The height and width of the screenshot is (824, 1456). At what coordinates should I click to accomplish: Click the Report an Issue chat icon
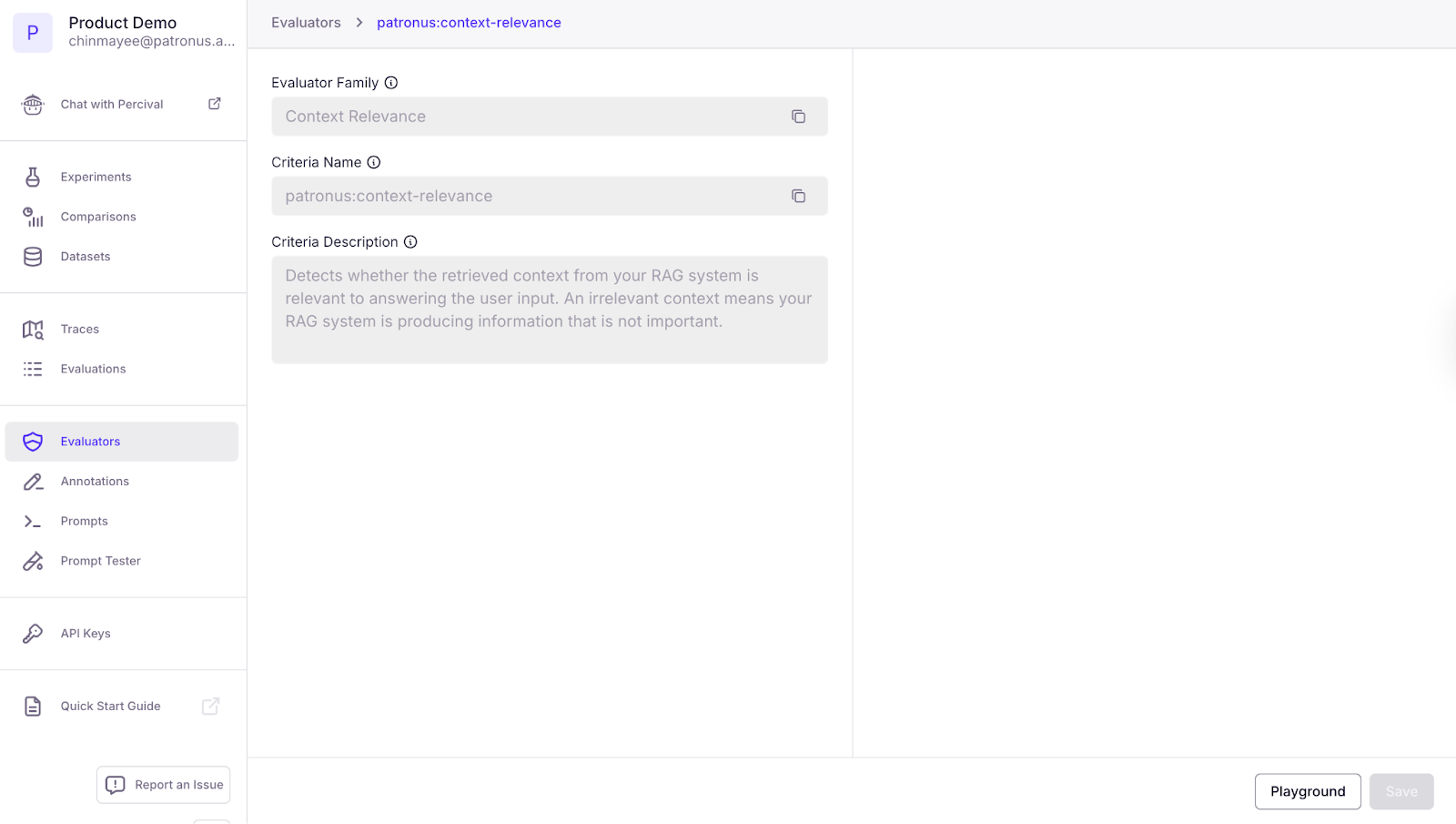[x=116, y=785]
